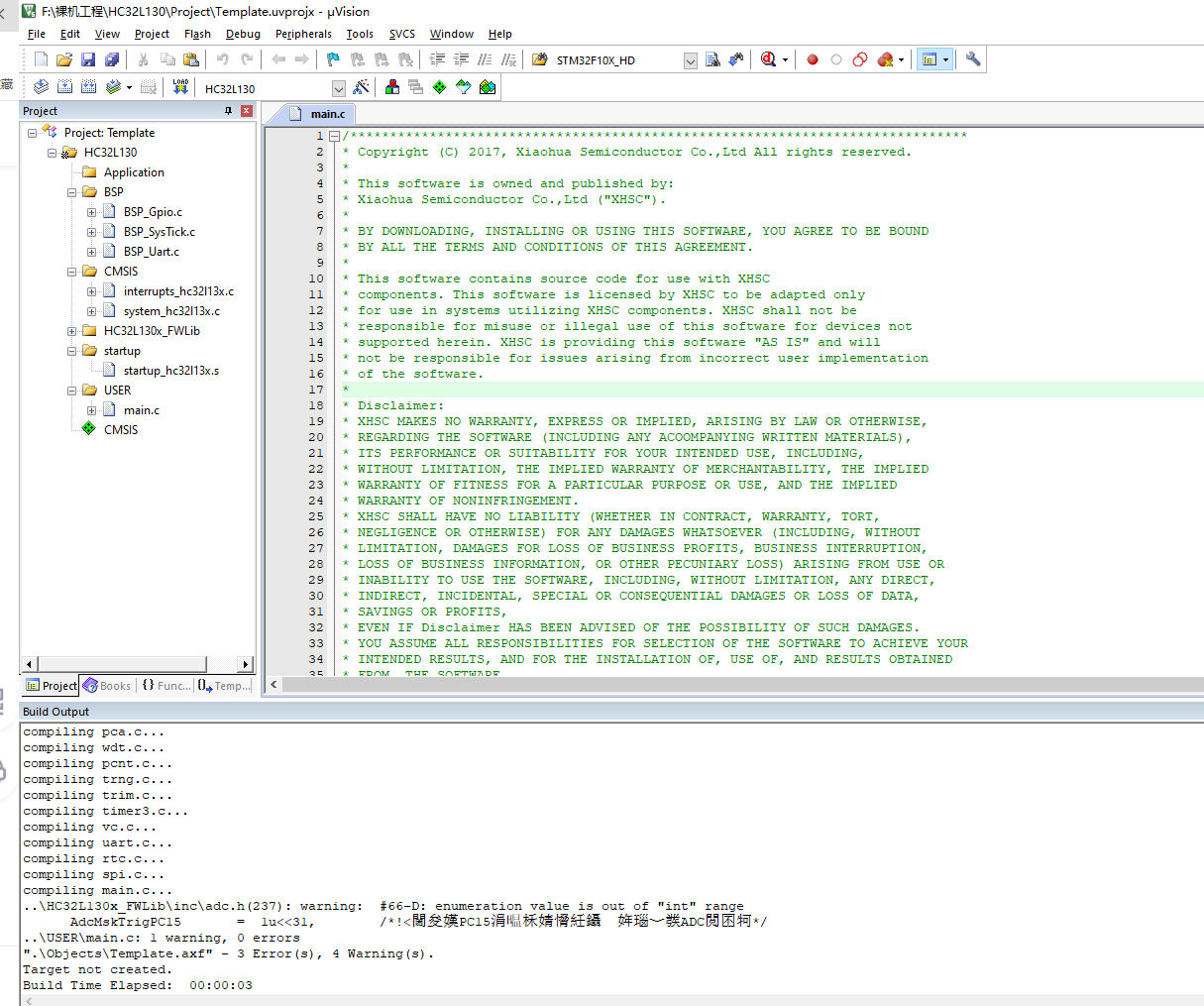Open the SVCS menu
1204x1006 pixels.
pyautogui.click(x=402, y=34)
